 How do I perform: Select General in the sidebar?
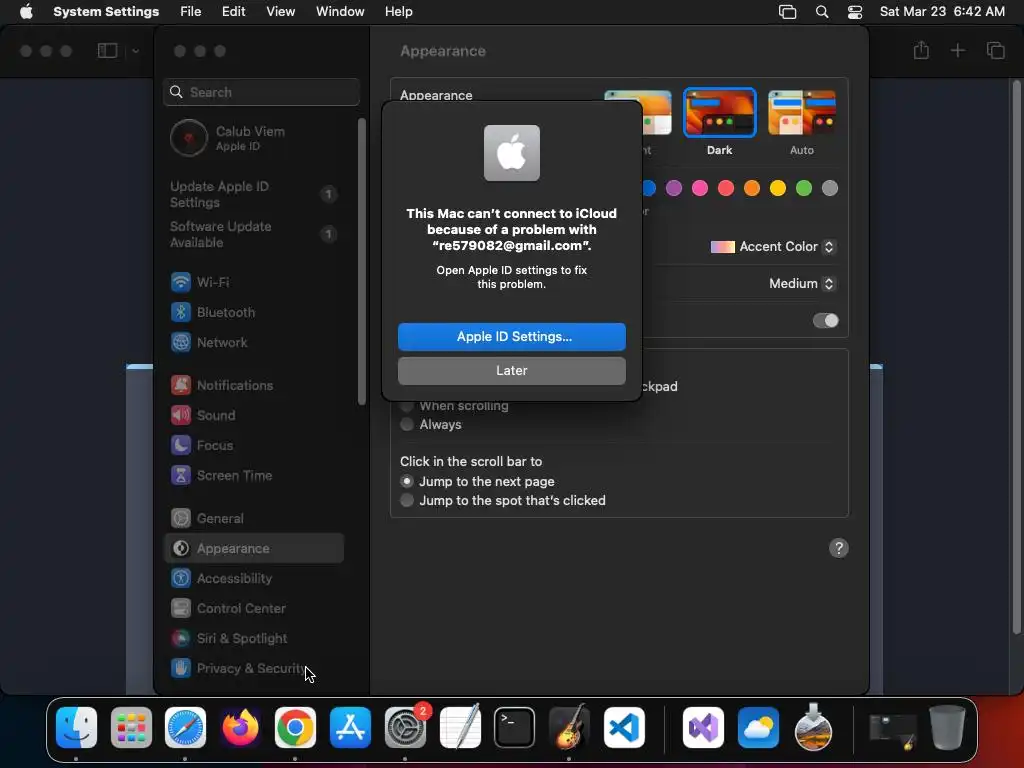(x=255, y=519)
